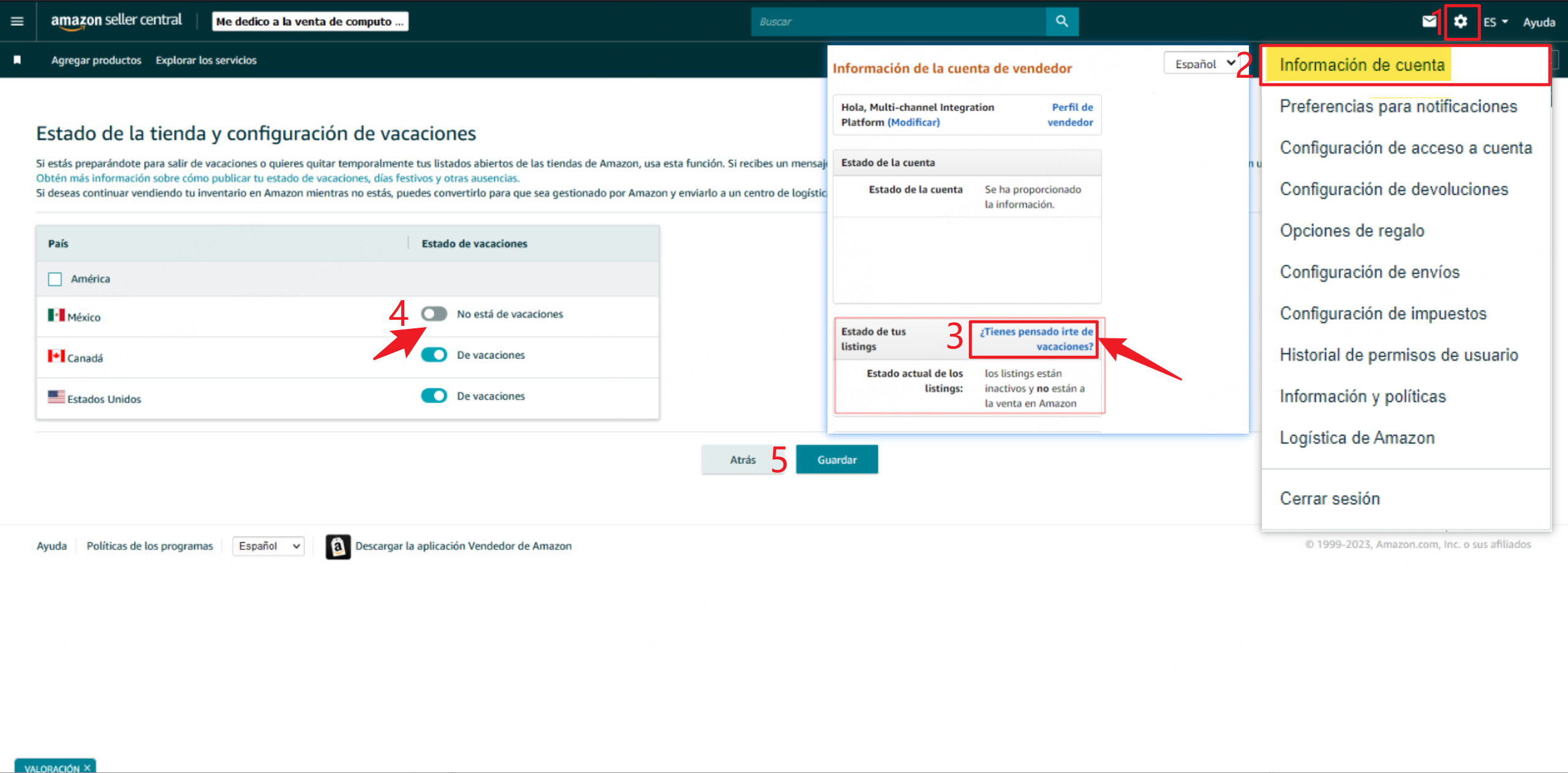Close the VALORACIÓN feedback tab

pyautogui.click(x=87, y=767)
